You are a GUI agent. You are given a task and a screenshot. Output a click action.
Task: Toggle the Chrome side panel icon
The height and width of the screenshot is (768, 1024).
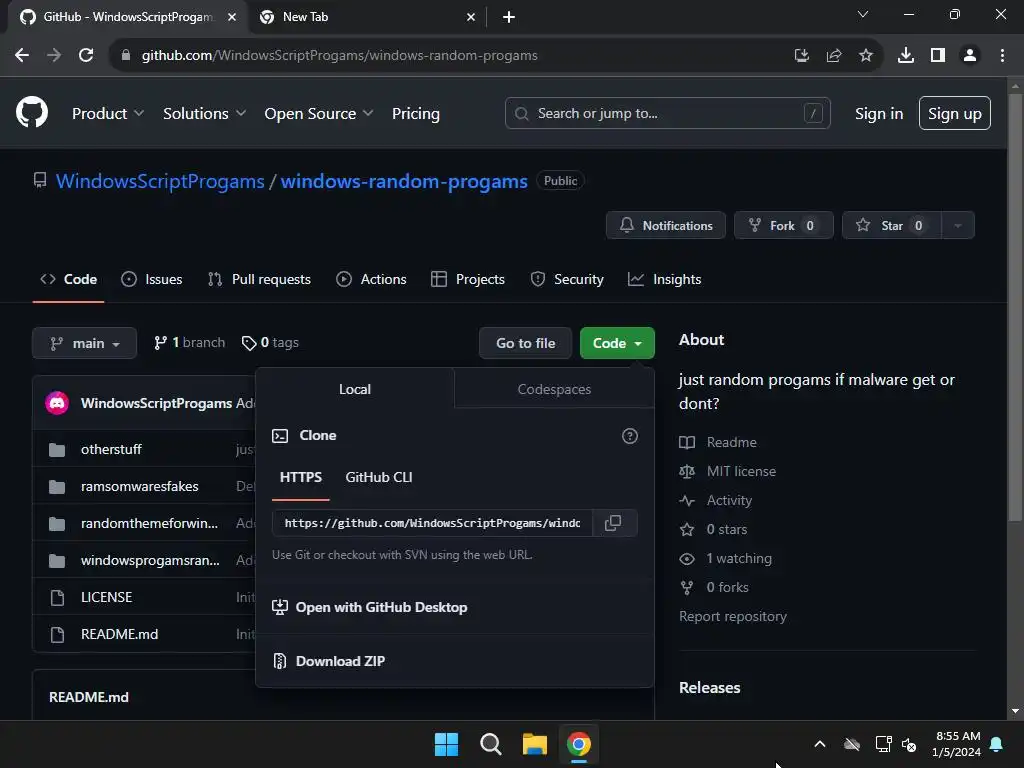click(x=938, y=56)
